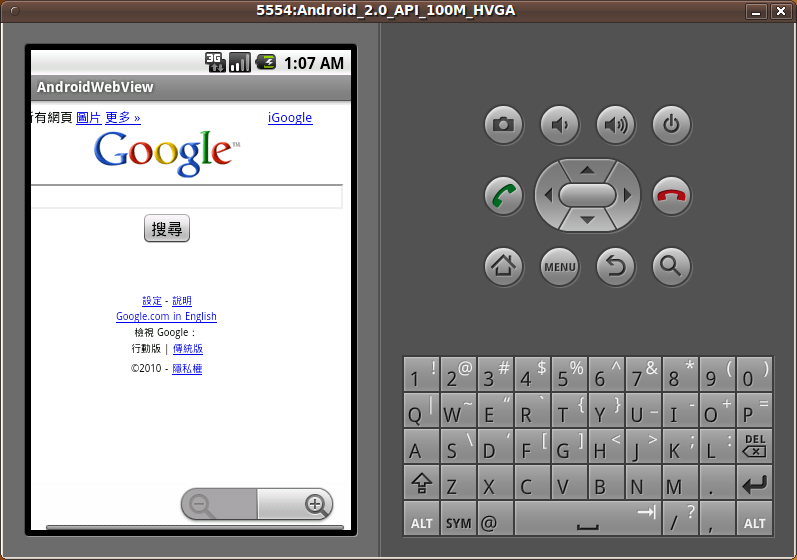This screenshot has width=797, height=560.
Task: Click the comma key
Action: (x=718, y=519)
